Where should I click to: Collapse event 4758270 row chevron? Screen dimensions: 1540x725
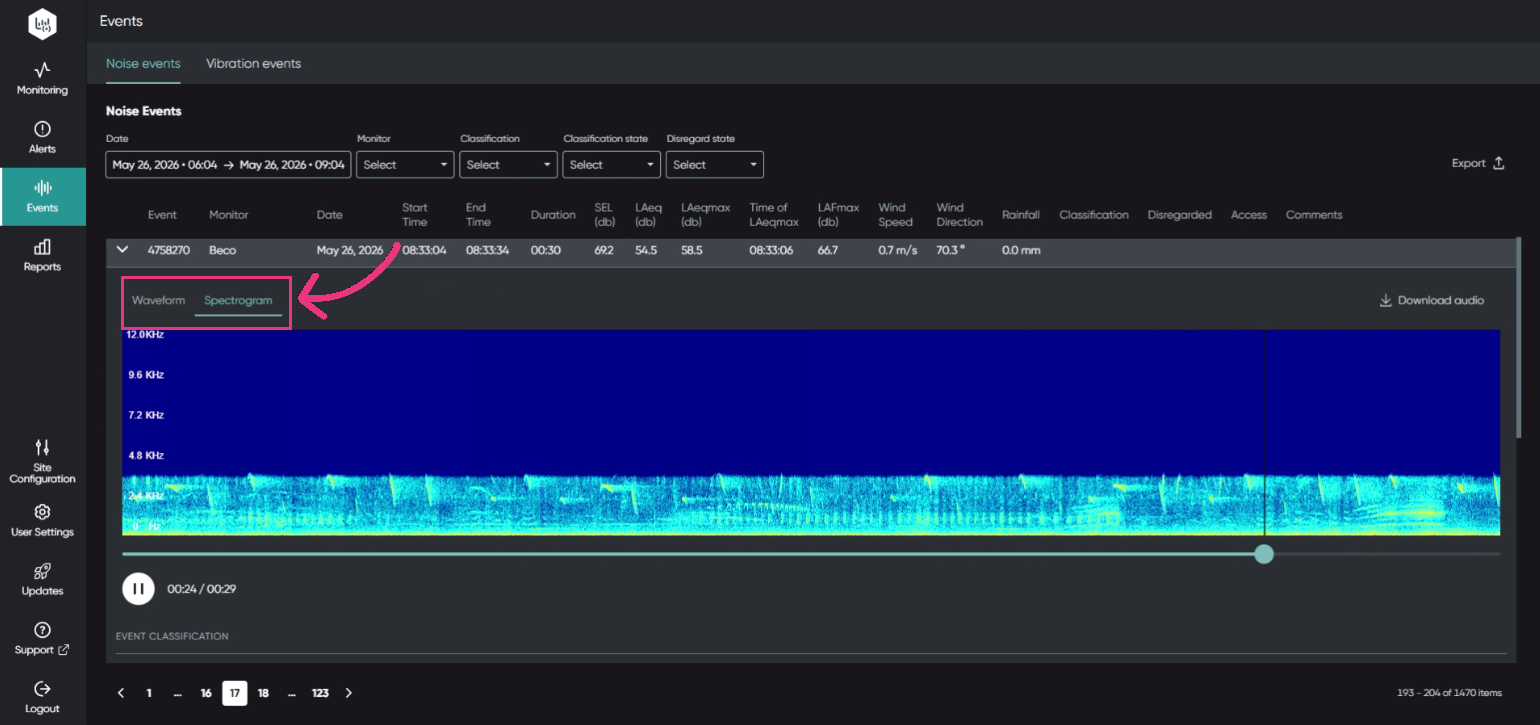pyautogui.click(x=122, y=250)
